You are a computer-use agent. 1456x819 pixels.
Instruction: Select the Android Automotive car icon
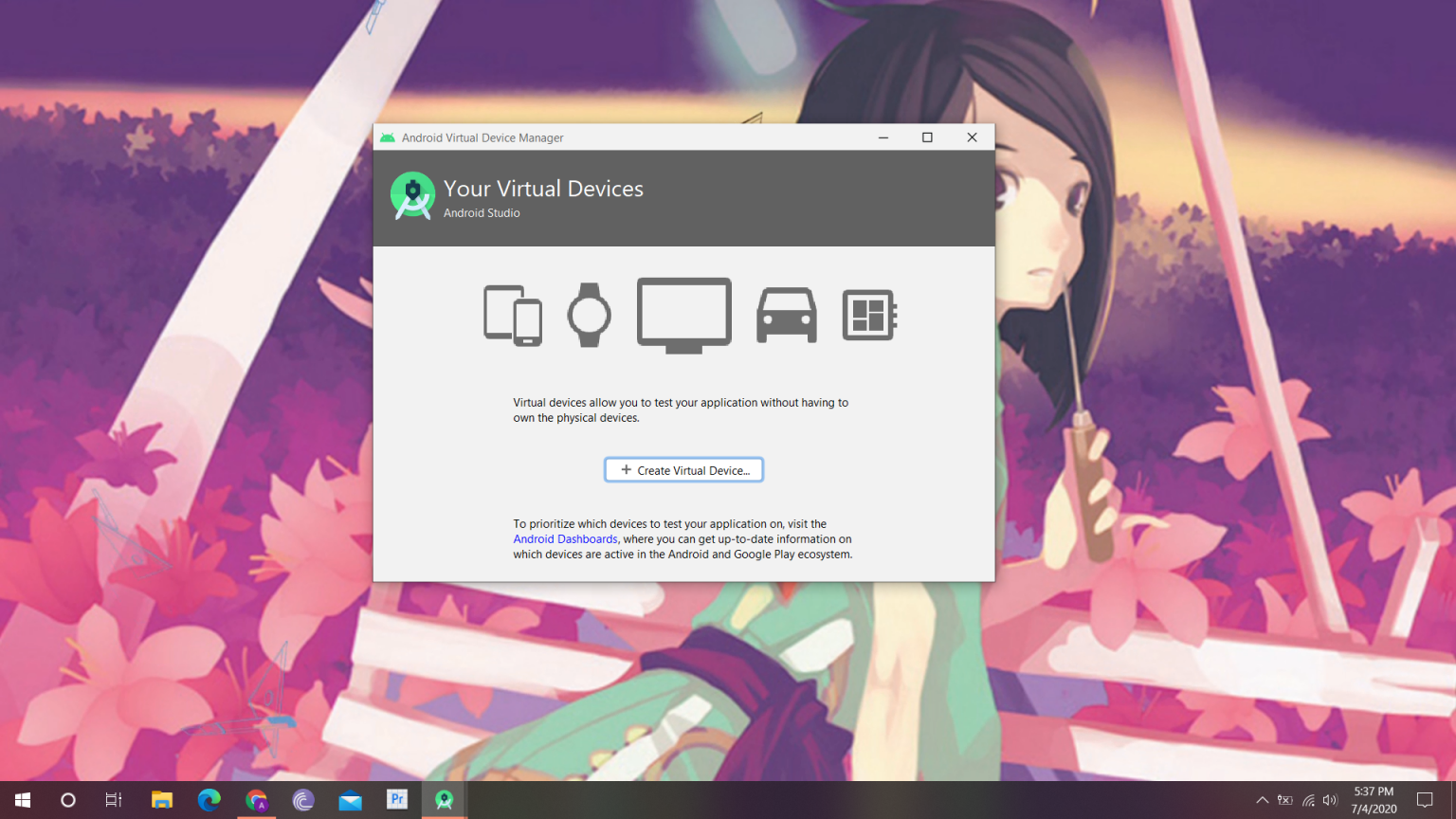786,315
